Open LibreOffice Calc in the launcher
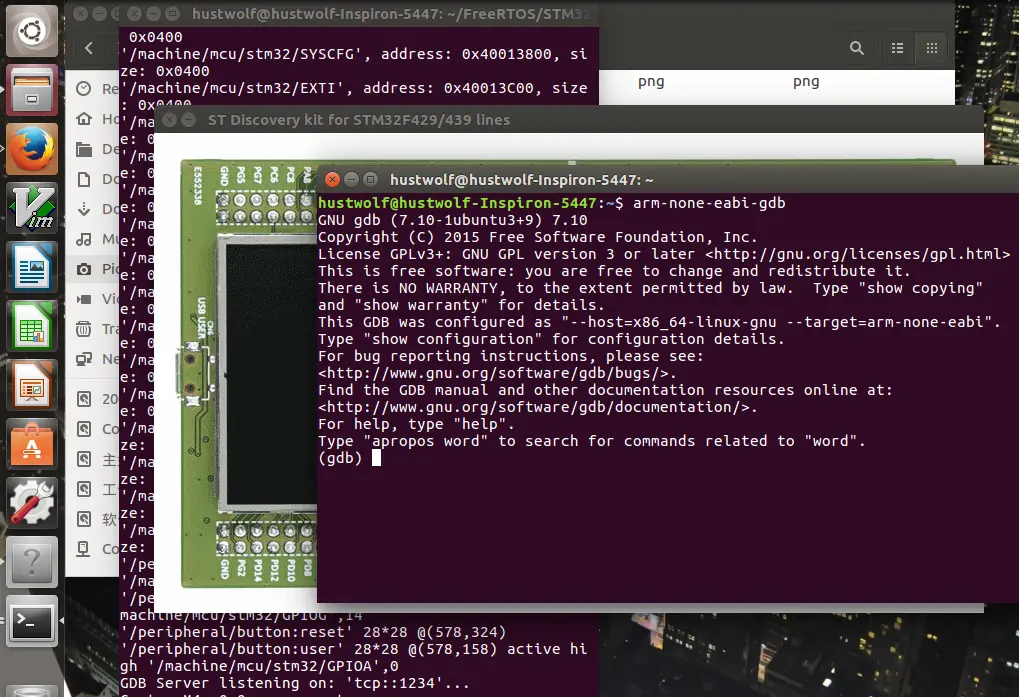The width and height of the screenshot is (1019, 697). point(31,327)
